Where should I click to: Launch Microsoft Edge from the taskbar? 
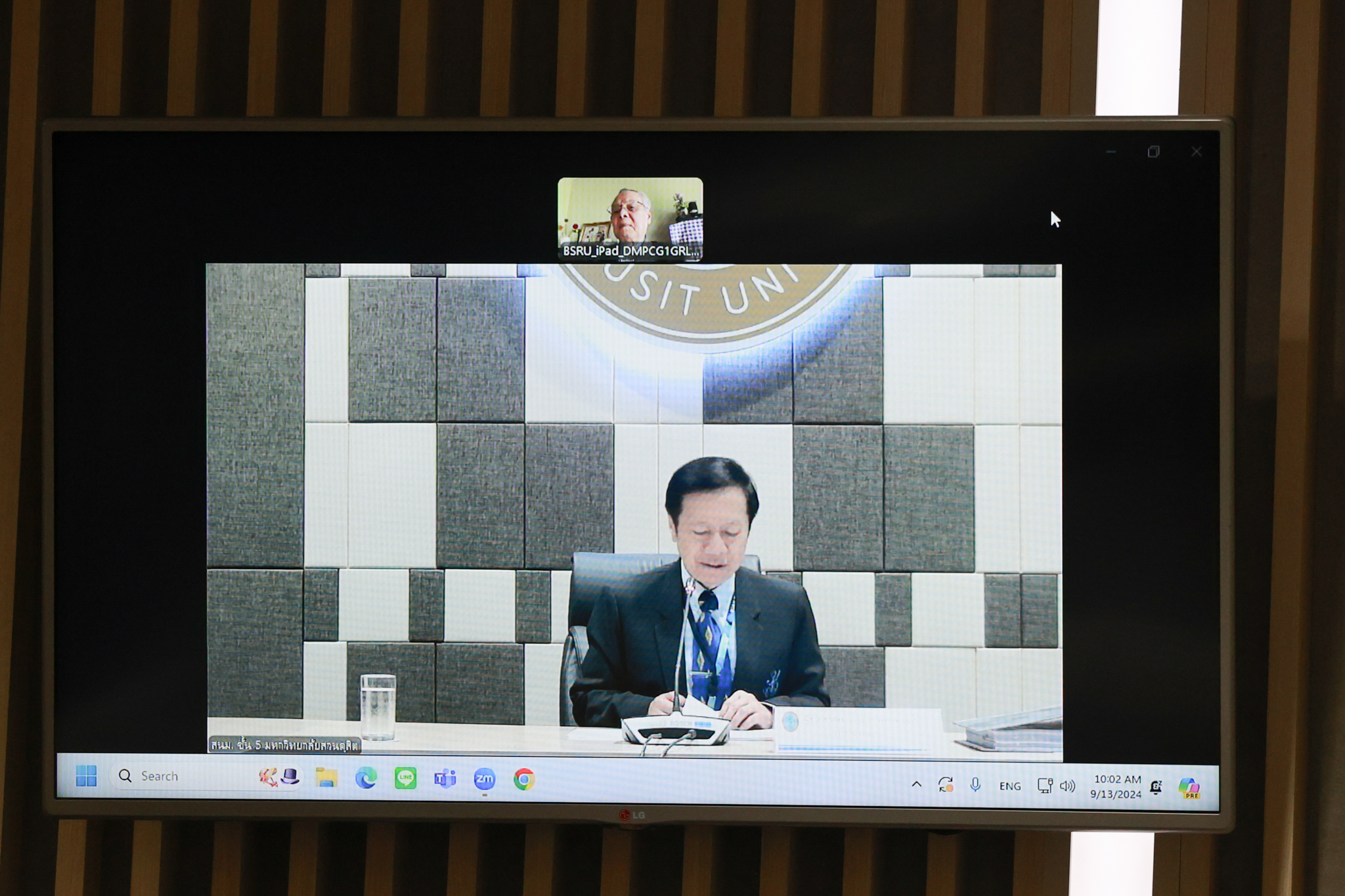[366, 779]
